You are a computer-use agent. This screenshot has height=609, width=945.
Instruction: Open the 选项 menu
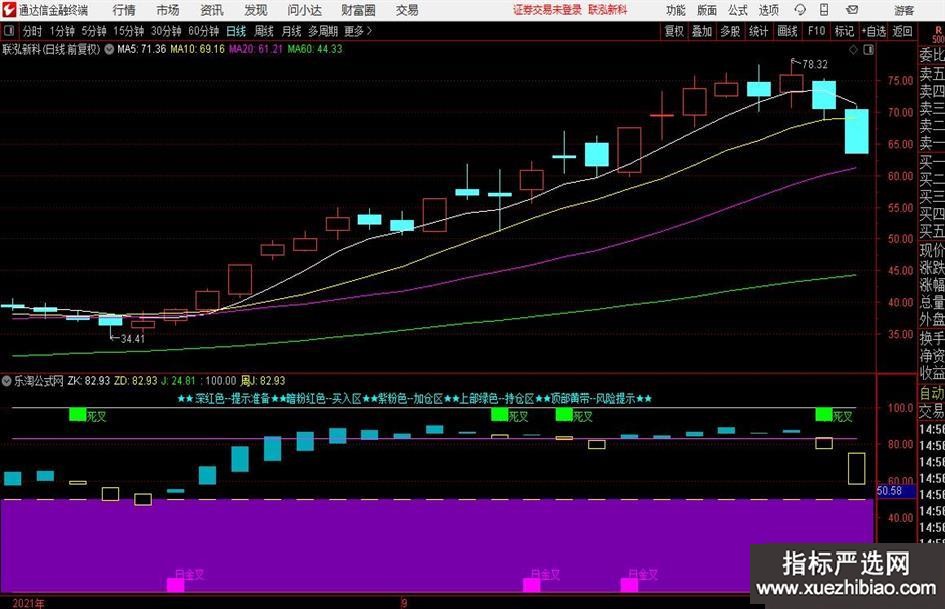tap(768, 10)
